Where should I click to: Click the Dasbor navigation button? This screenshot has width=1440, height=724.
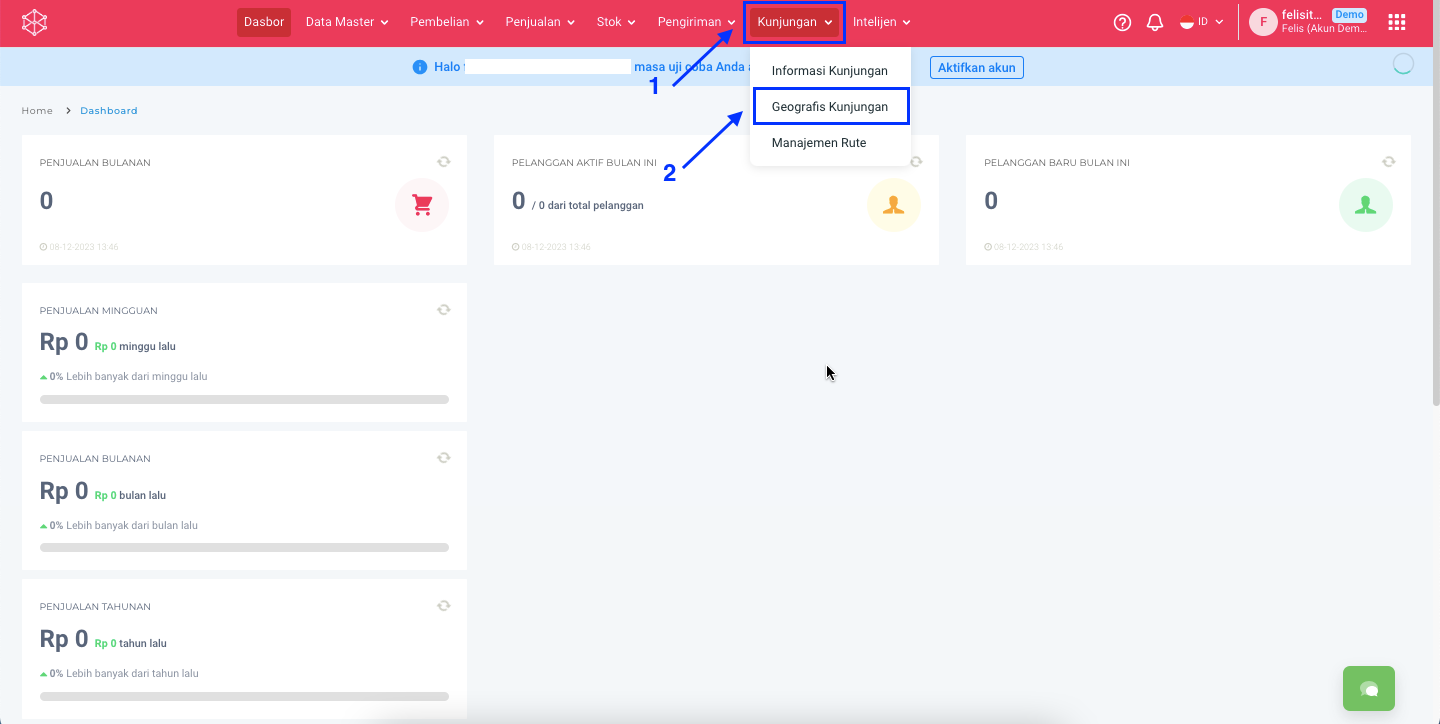(264, 22)
